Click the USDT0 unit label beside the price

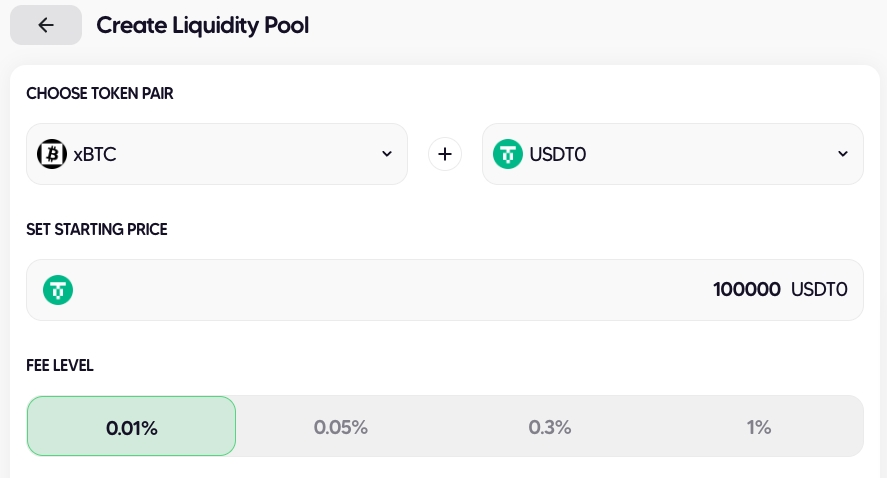click(819, 290)
